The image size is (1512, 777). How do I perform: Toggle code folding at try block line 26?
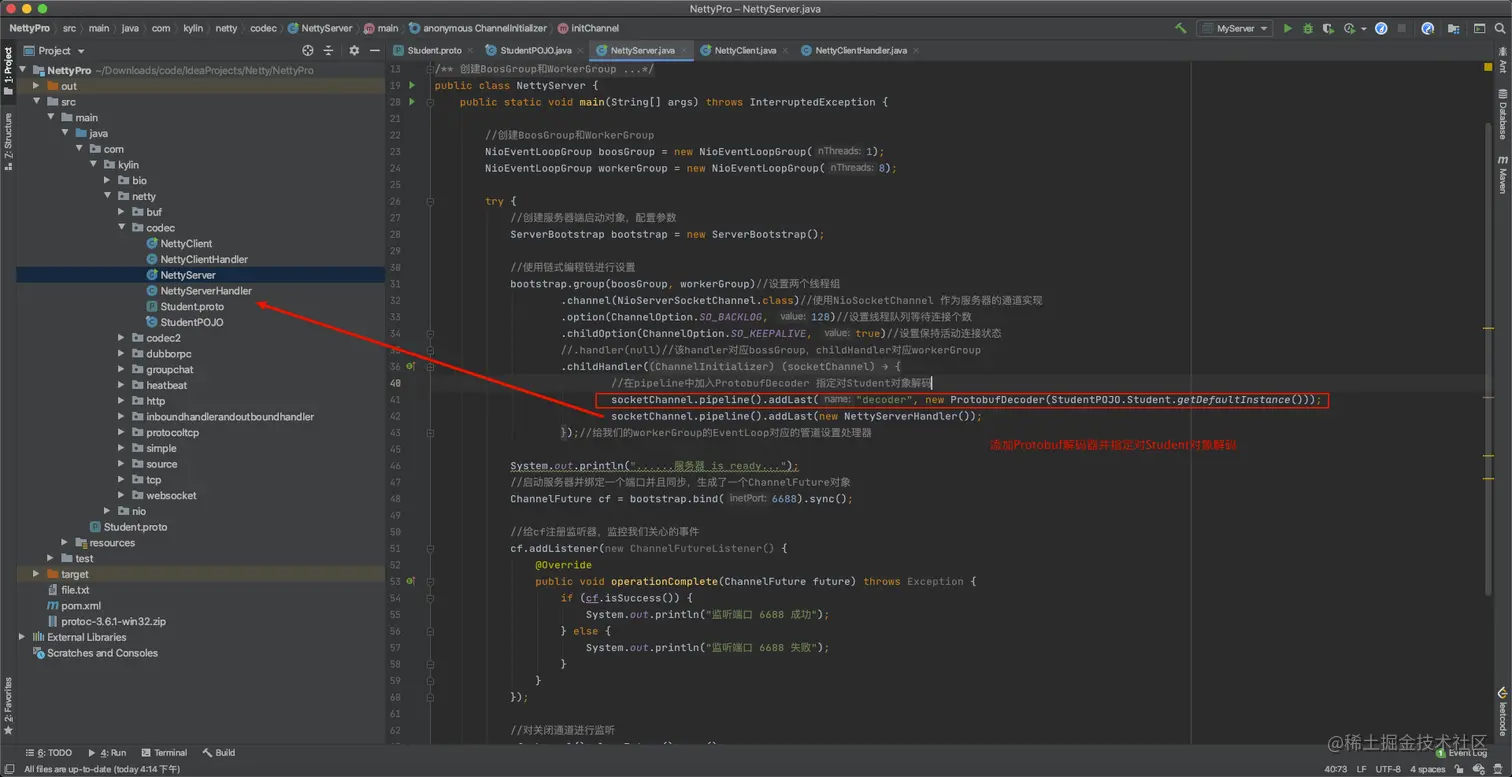430,201
